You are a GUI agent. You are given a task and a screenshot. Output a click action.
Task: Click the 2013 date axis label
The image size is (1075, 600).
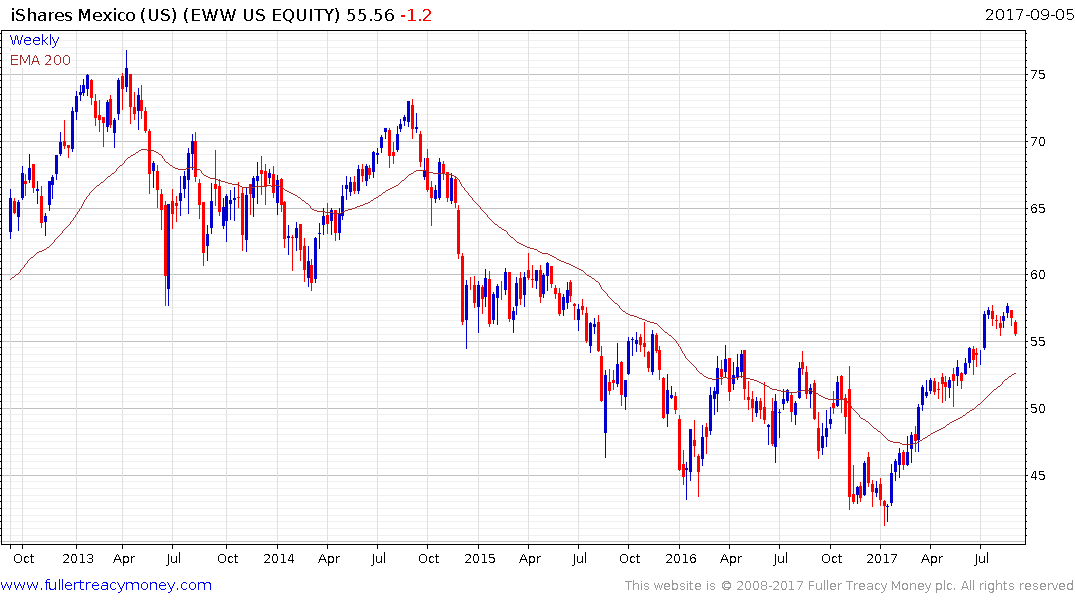(77, 558)
